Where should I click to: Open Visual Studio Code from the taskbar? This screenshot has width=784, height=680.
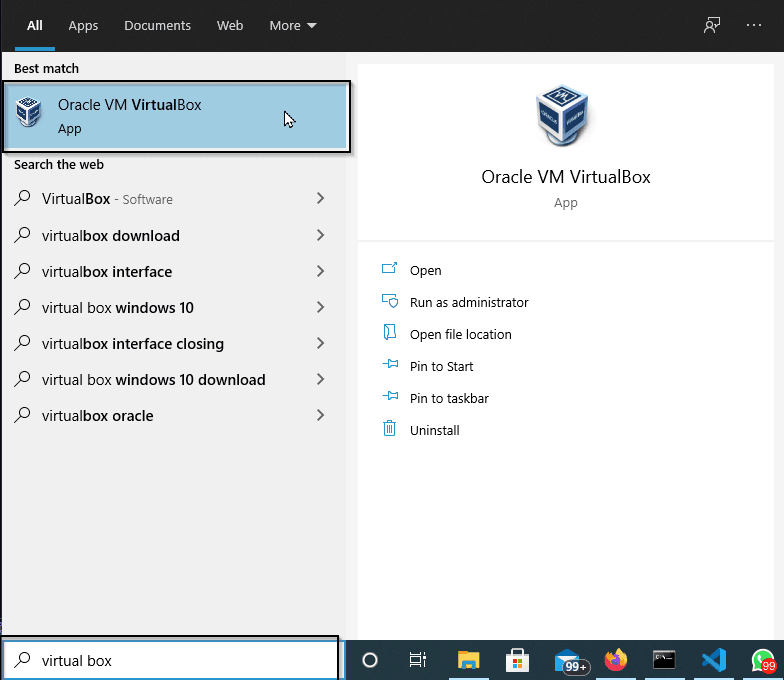[x=714, y=660]
